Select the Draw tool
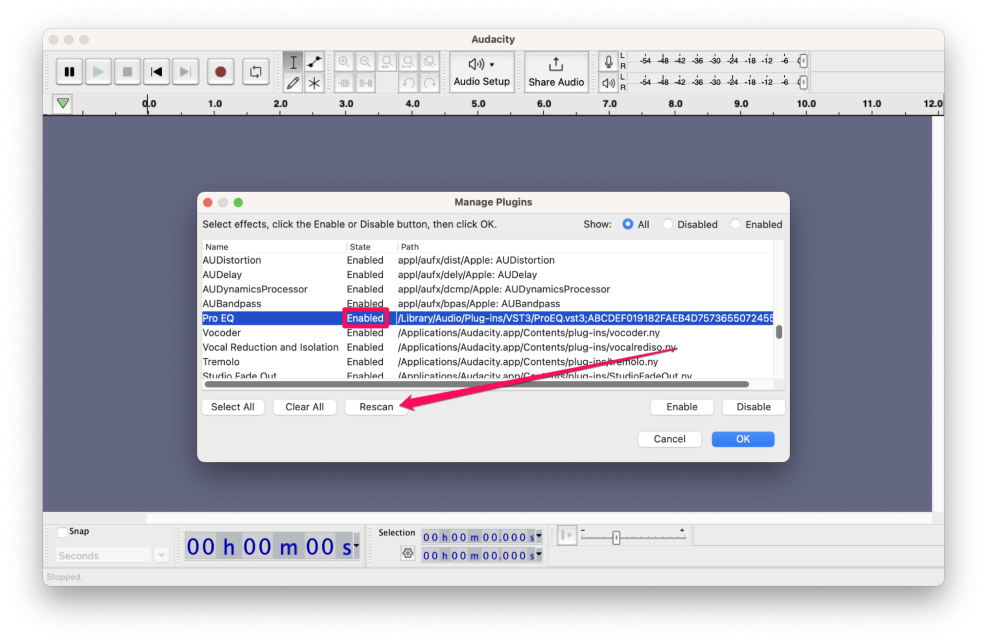 293,83
